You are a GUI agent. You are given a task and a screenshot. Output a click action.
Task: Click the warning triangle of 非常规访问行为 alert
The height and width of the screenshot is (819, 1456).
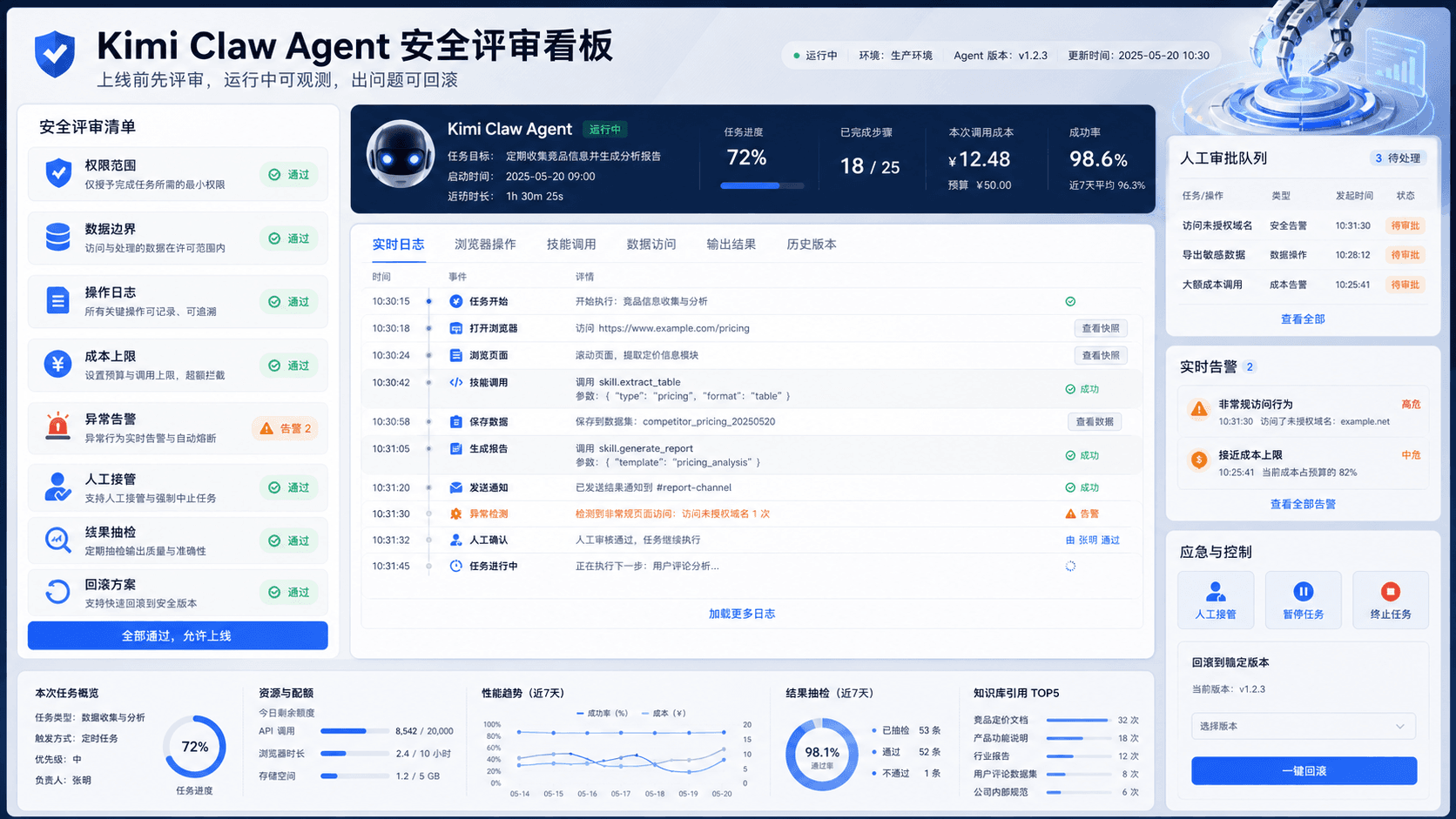tap(1199, 409)
